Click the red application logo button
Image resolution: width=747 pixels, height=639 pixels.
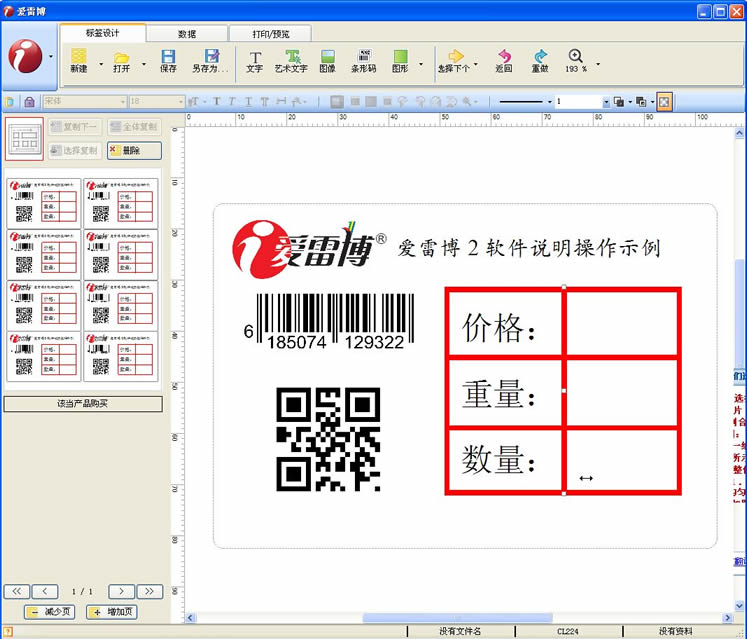[25, 56]
